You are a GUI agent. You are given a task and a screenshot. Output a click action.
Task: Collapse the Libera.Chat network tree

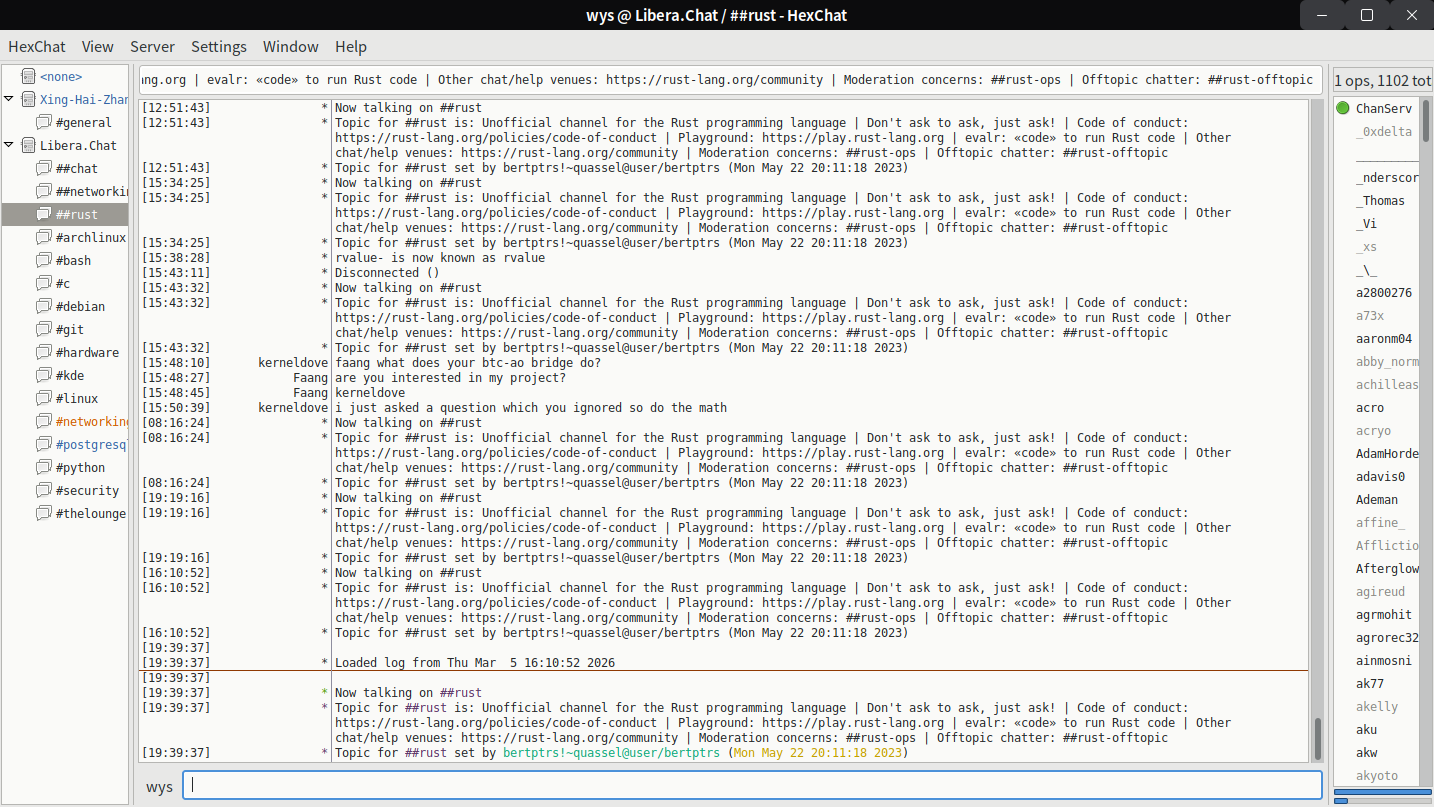tap(9, 145)
